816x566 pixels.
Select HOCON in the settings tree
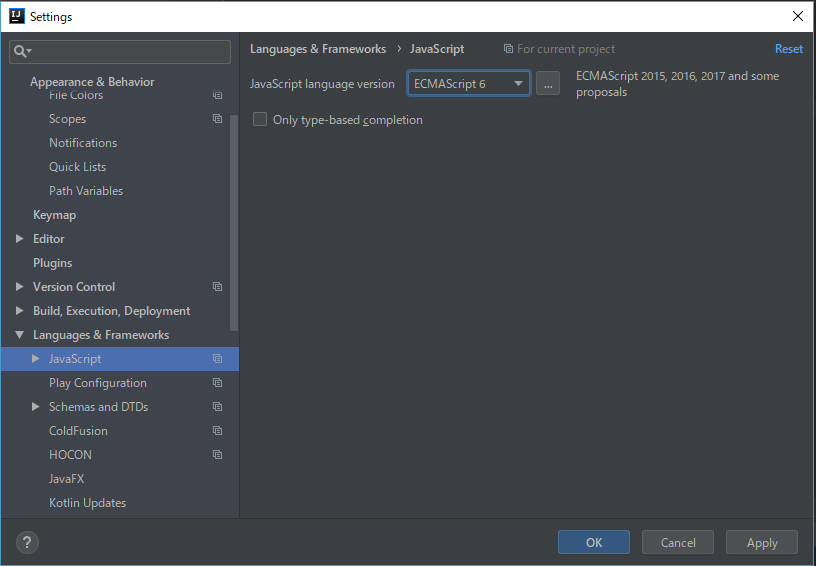tap(70, 454)
